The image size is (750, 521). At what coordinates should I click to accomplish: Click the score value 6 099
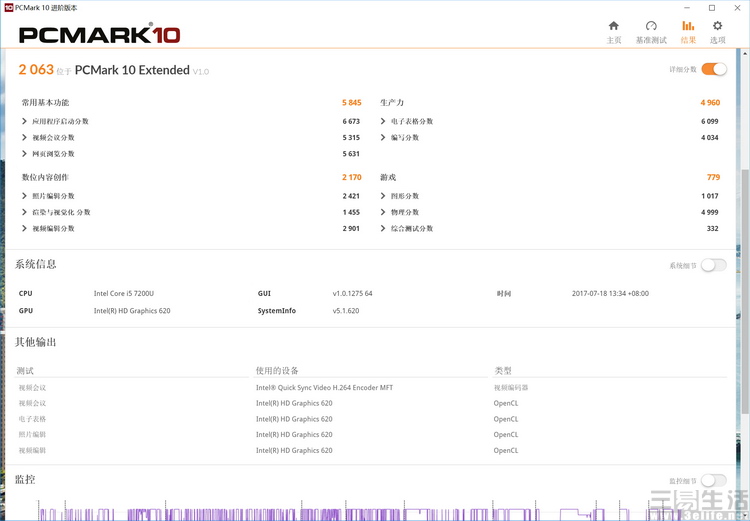click(x=710, y=122)
